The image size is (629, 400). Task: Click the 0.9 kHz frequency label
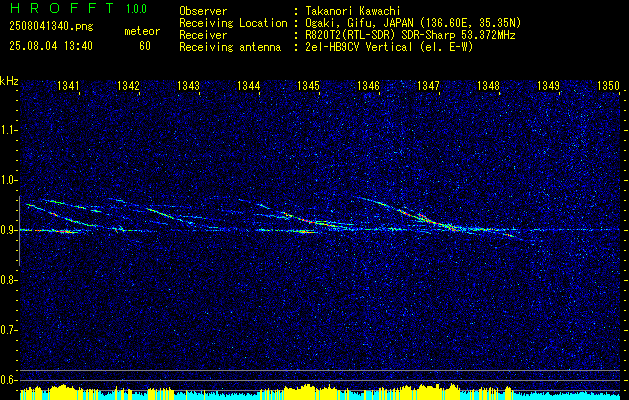(x=7, y=230)
